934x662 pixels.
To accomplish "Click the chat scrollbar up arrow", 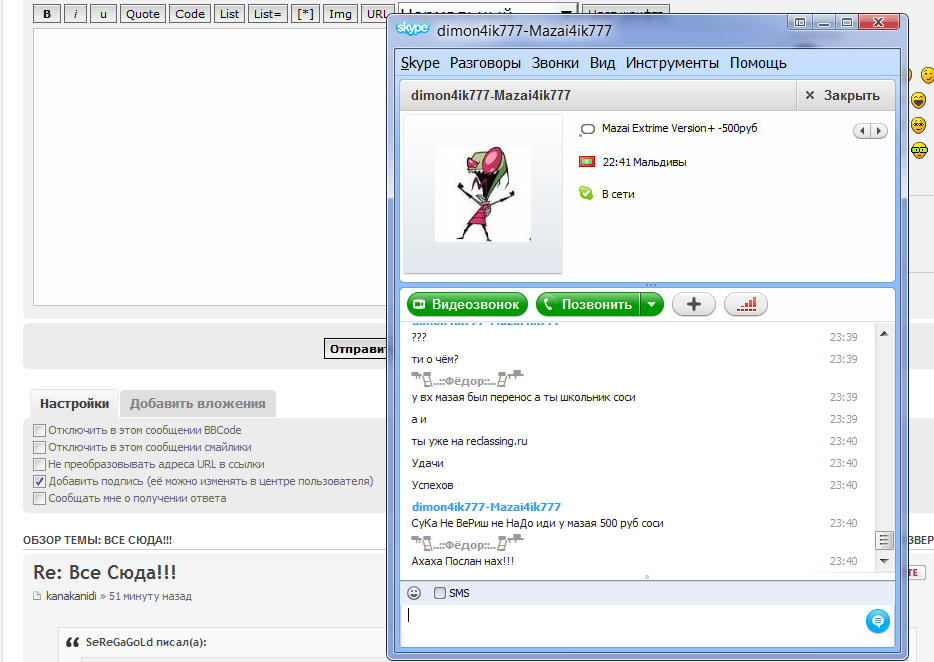I will (884, 334).
